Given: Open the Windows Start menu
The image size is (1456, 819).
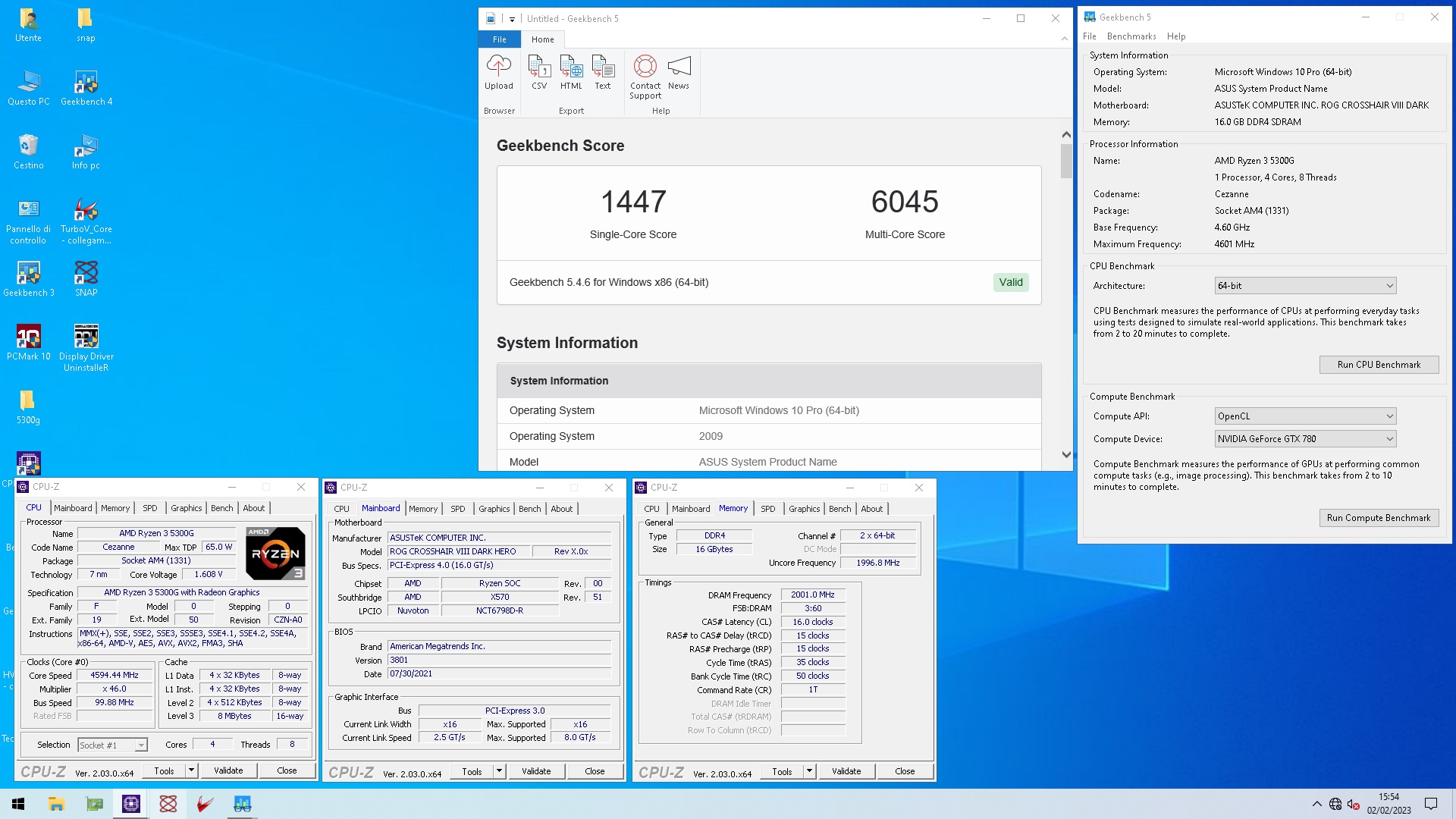Looking at the screenshot, I should (x=18, y=804).
